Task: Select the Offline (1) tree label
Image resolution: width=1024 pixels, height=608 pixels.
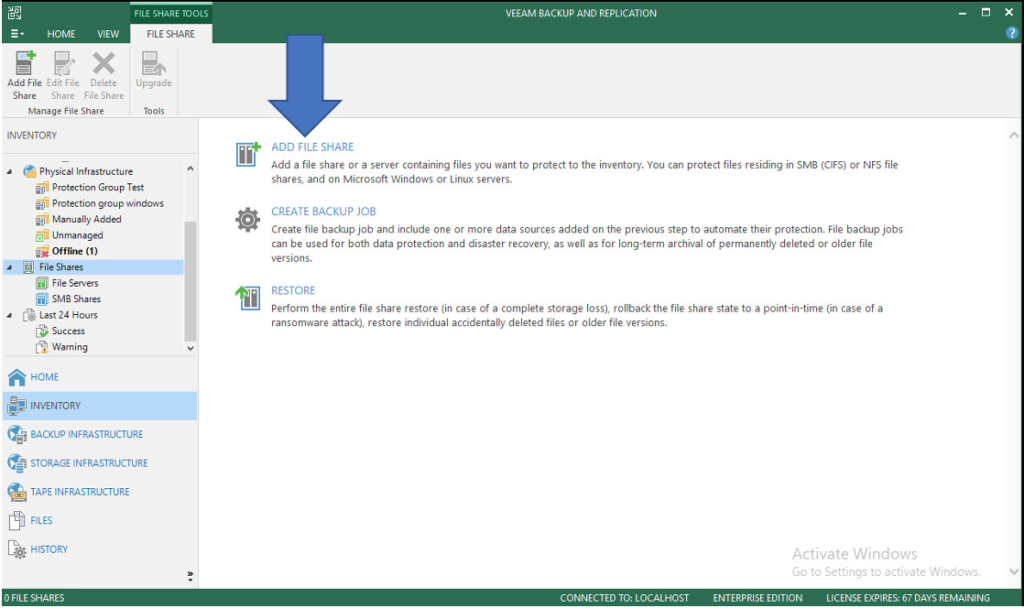Action: 75,251
